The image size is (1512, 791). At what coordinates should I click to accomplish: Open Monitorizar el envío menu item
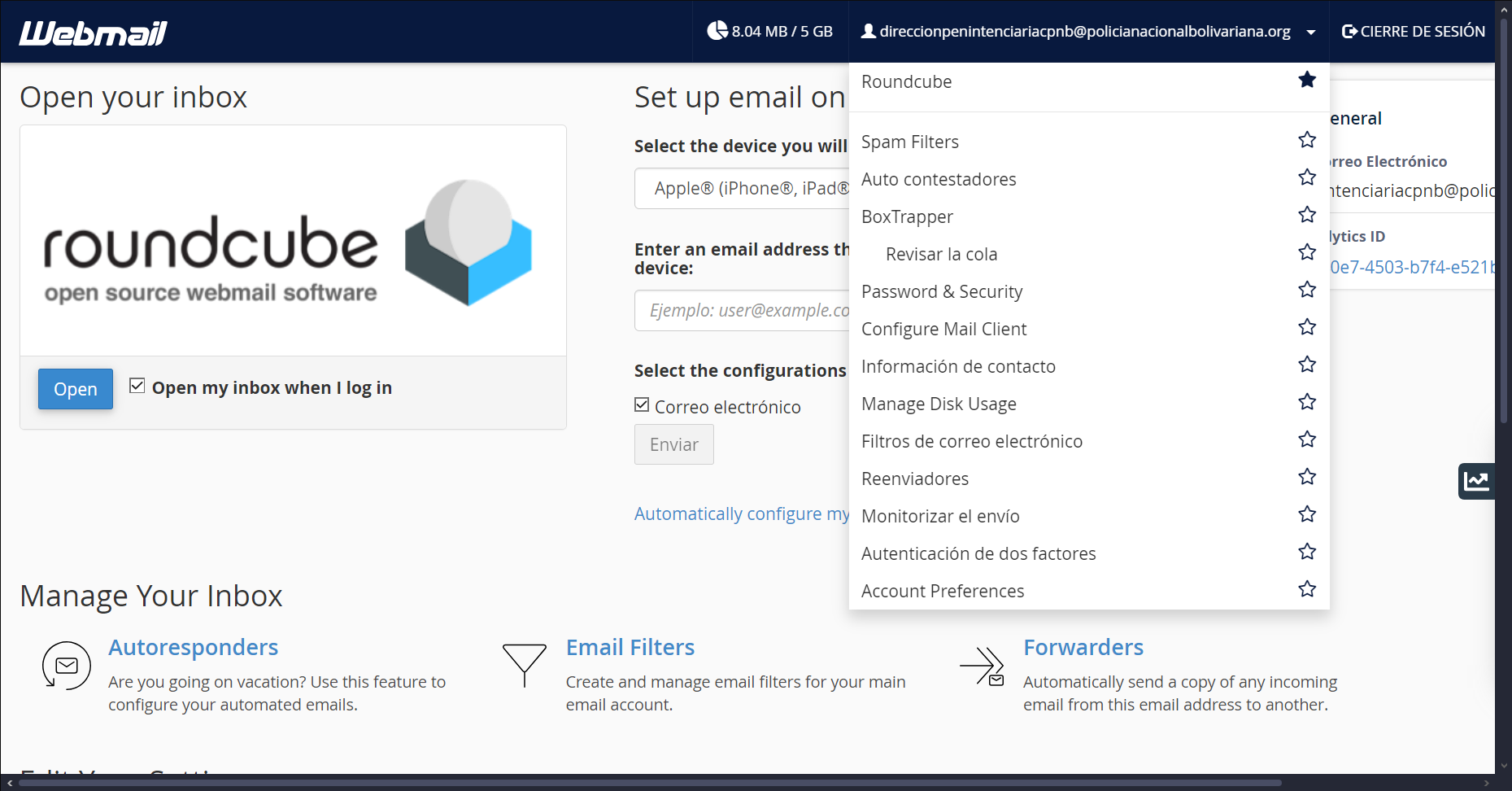tap(940, 517)
